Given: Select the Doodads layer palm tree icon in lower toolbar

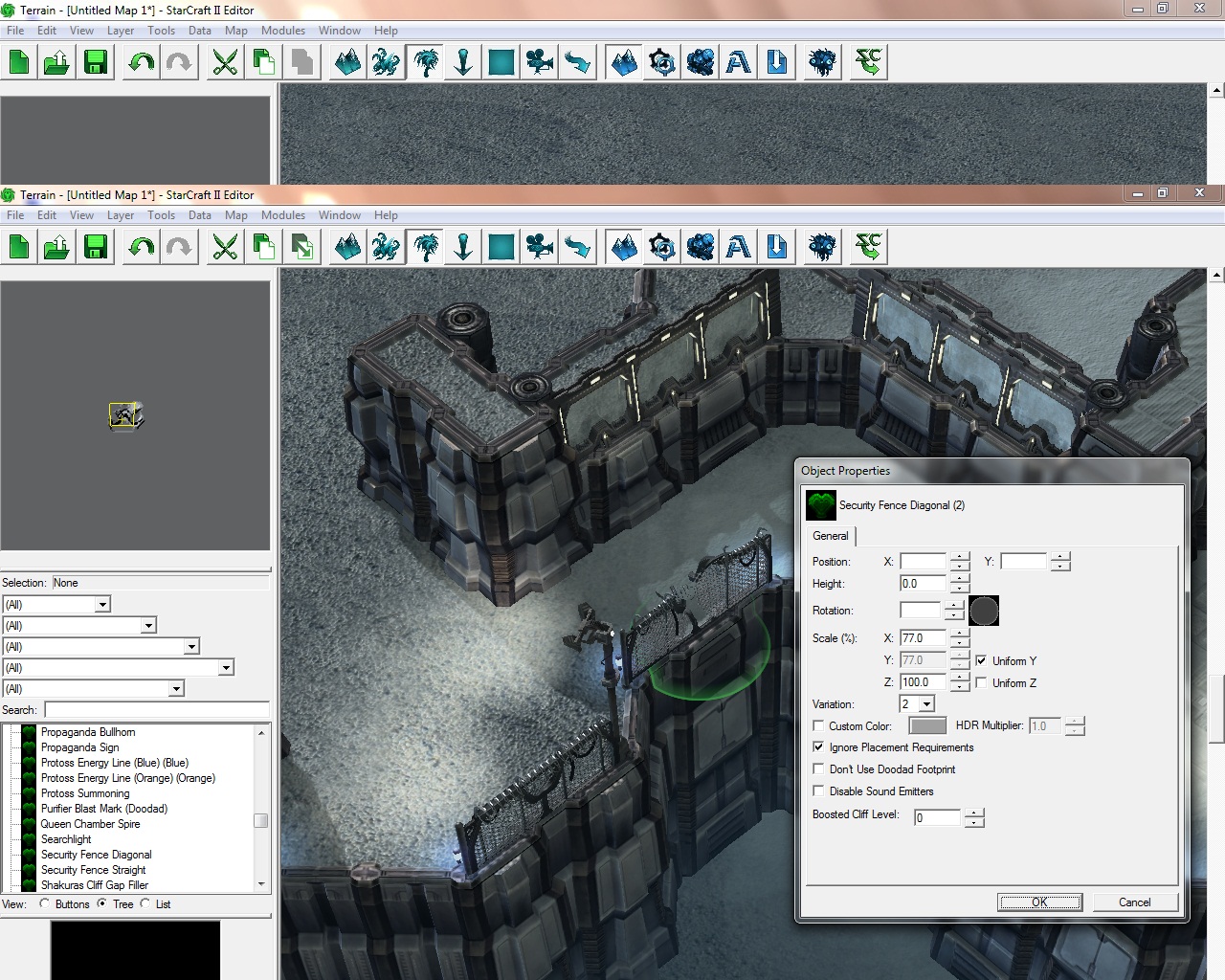Looking at the screenshot, I should pos(425,248).
